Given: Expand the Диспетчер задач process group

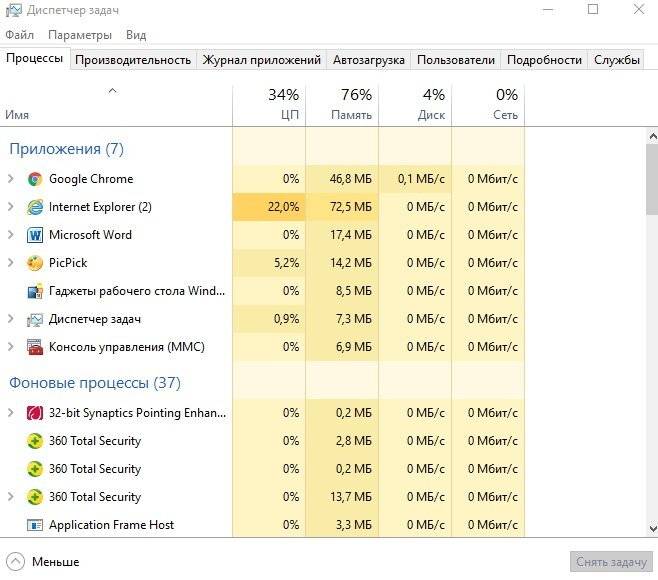Looking at the screenshot, I should [x=10, y=319].
